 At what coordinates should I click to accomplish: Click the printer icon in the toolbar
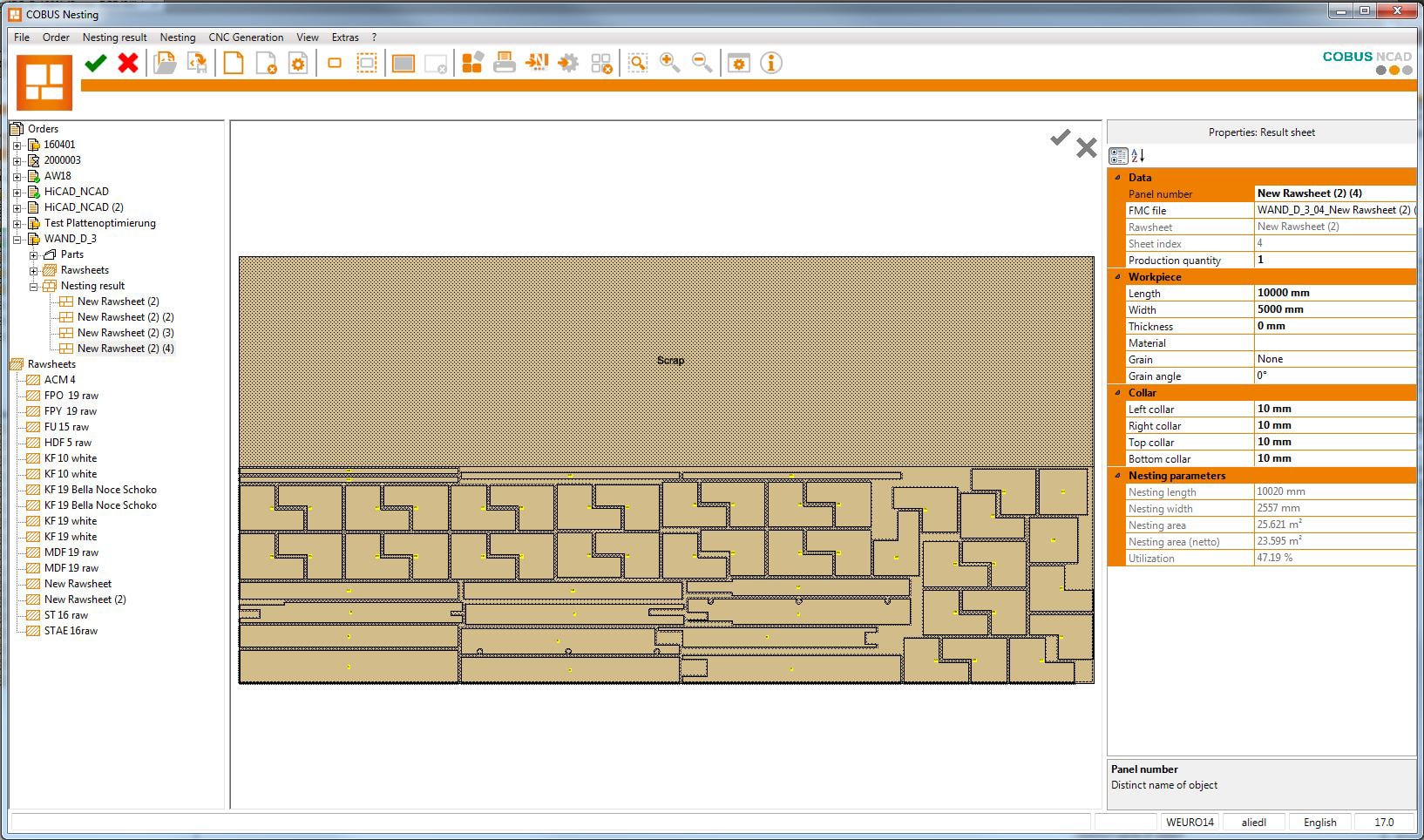pos(504,63)
